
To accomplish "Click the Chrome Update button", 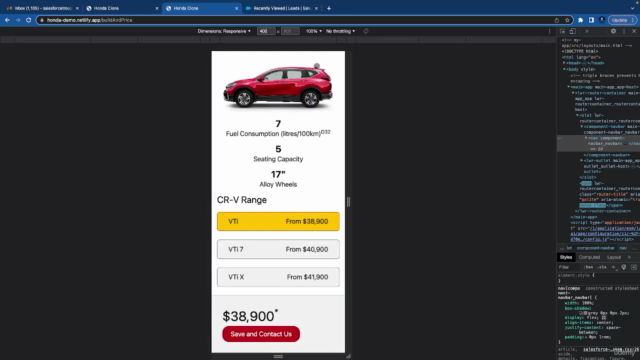I will [x=622, y=20].
